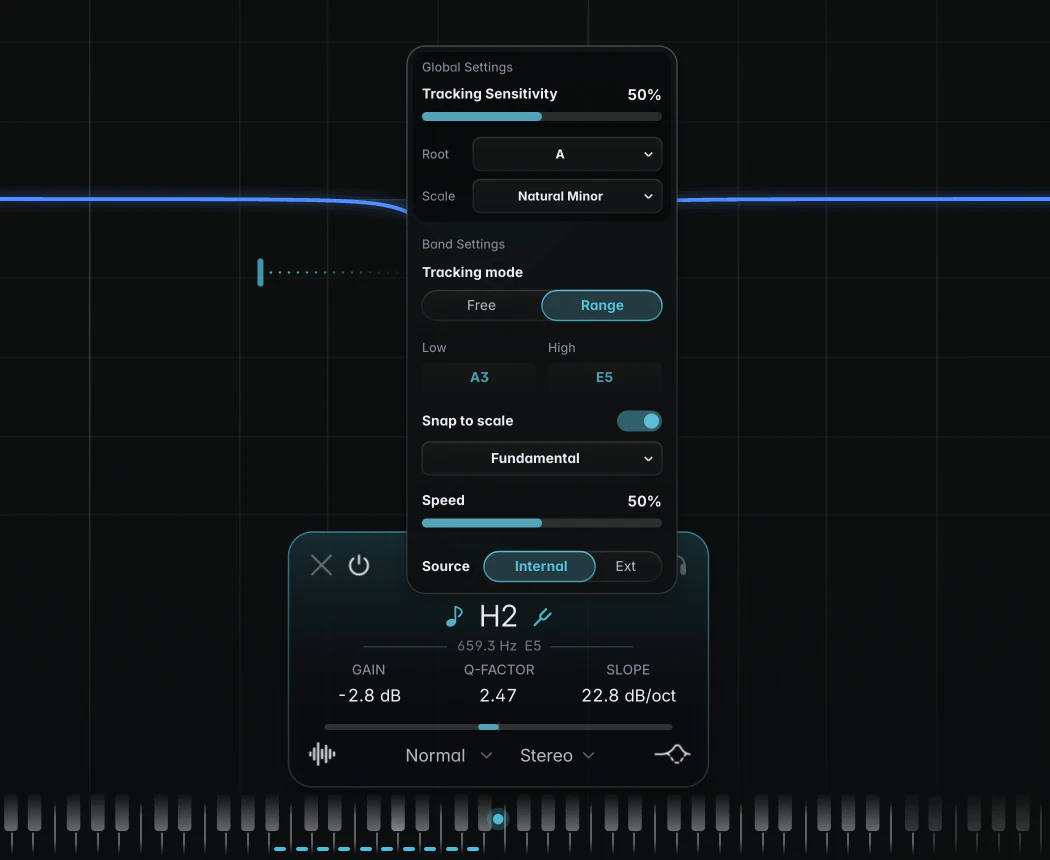Viewport: 1050px width, 860px height.
Task: Click the Tracking mode label
Action: 472,273
